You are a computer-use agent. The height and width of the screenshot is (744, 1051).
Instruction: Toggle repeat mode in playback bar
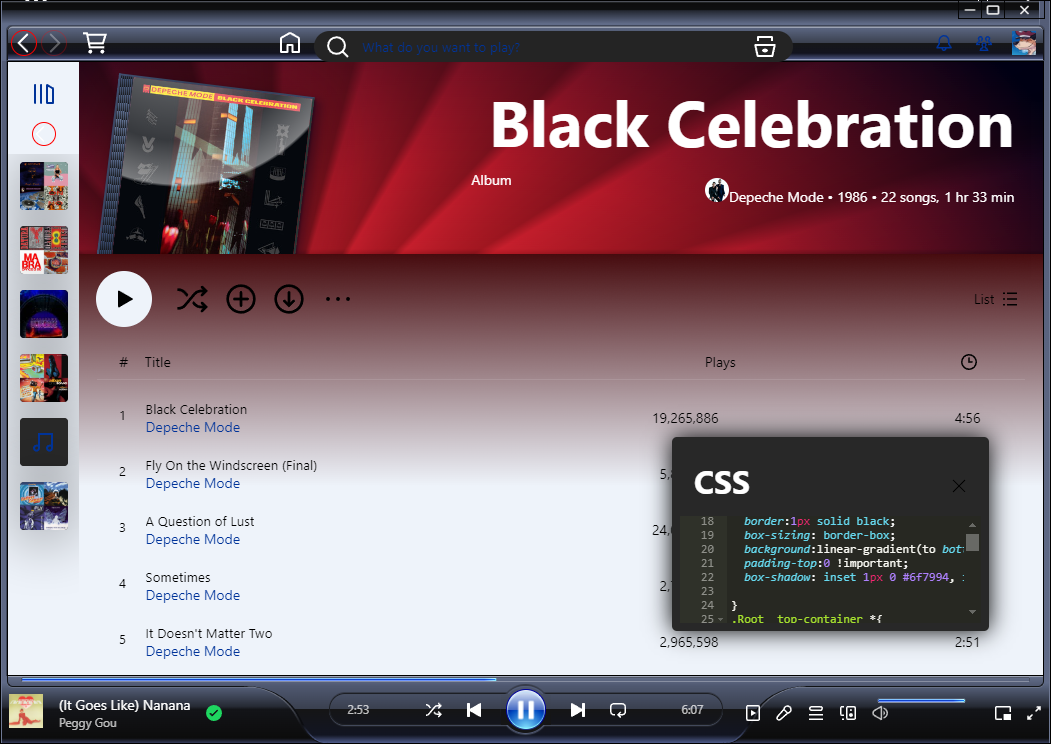point(618,710)
